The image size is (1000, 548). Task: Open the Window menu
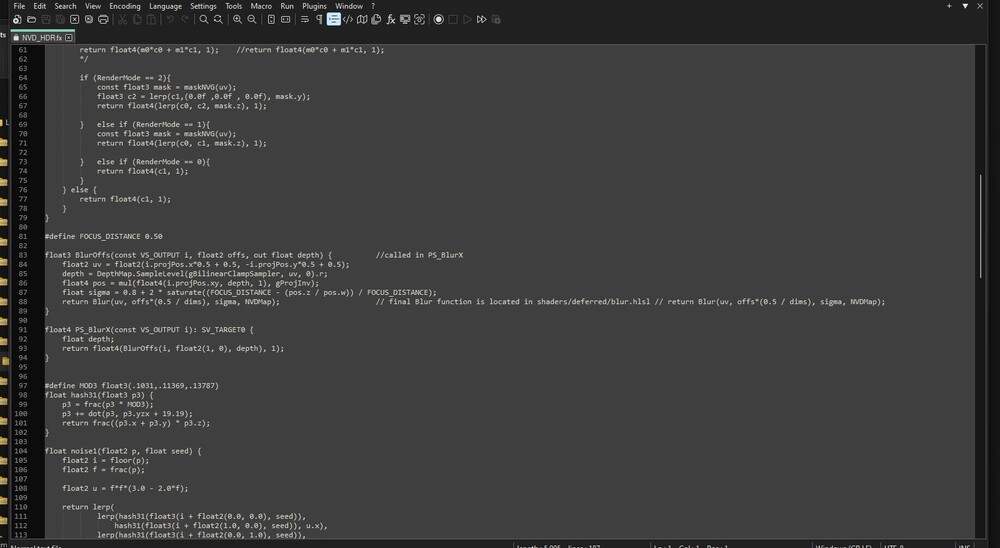(349, 6)
